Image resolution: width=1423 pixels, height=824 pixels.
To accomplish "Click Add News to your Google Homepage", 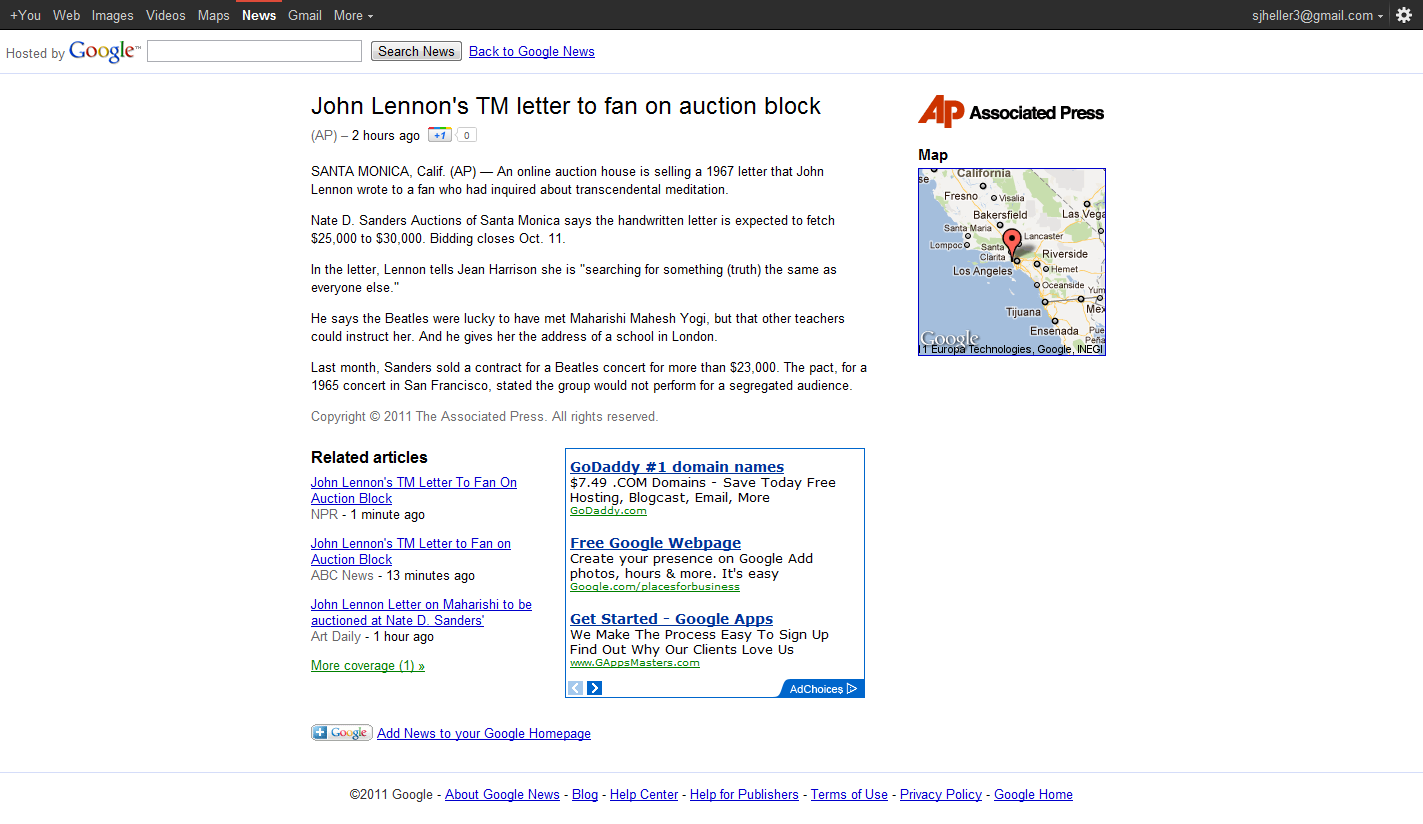I will 484,733.
